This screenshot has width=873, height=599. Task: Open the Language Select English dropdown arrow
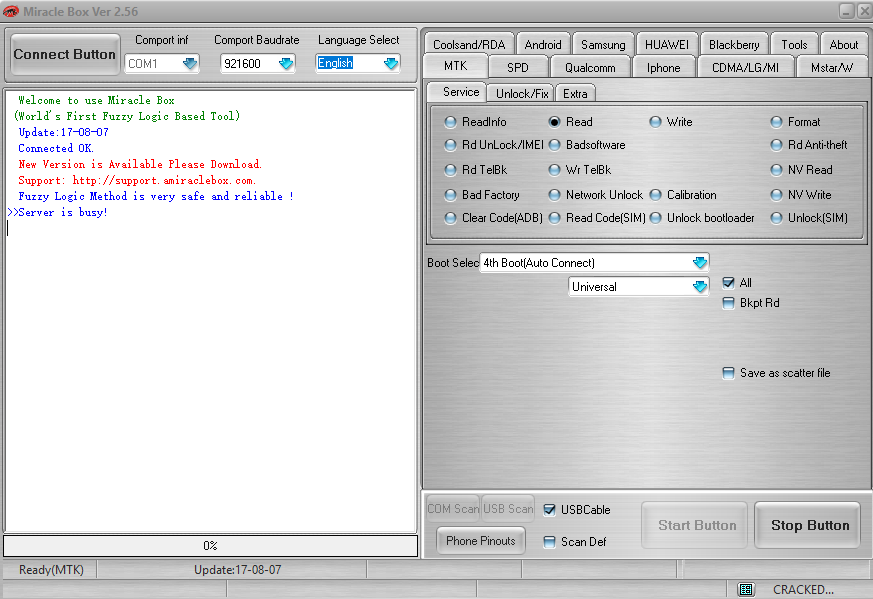[x=391, y=63]
